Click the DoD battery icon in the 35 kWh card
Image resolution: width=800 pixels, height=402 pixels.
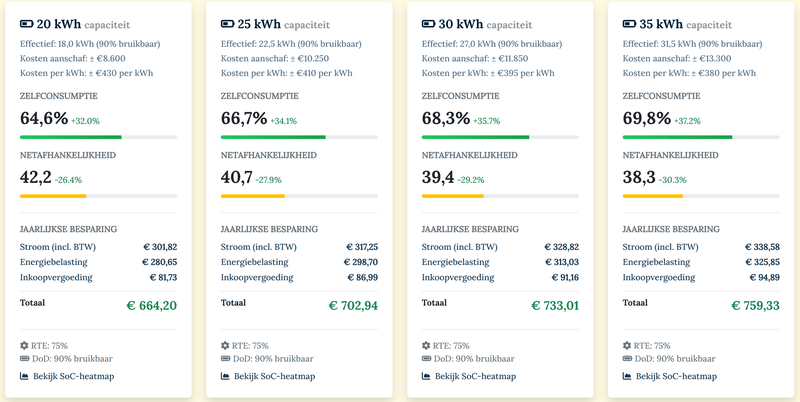627,358
